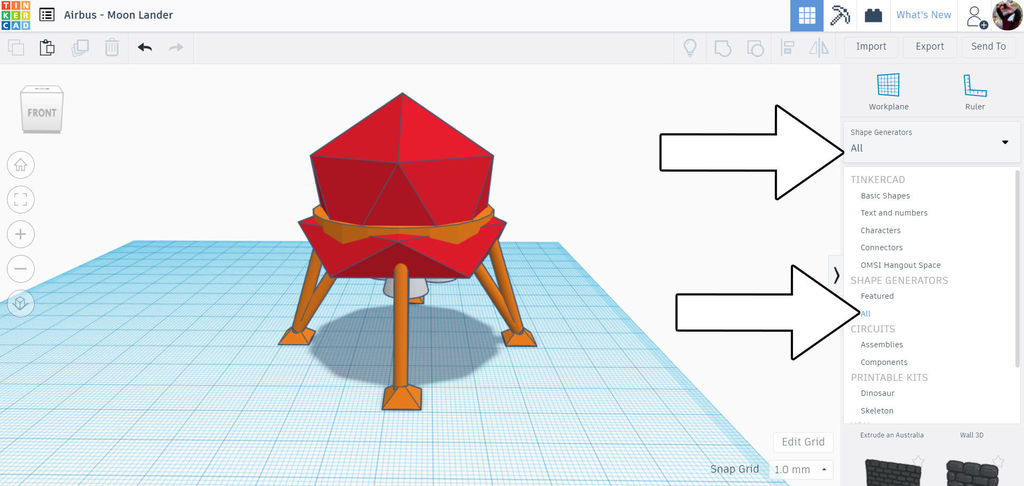The height and width of the screenshot is (486, 1024).
Task: Select Featured shape generators
Action: (877, 296)
